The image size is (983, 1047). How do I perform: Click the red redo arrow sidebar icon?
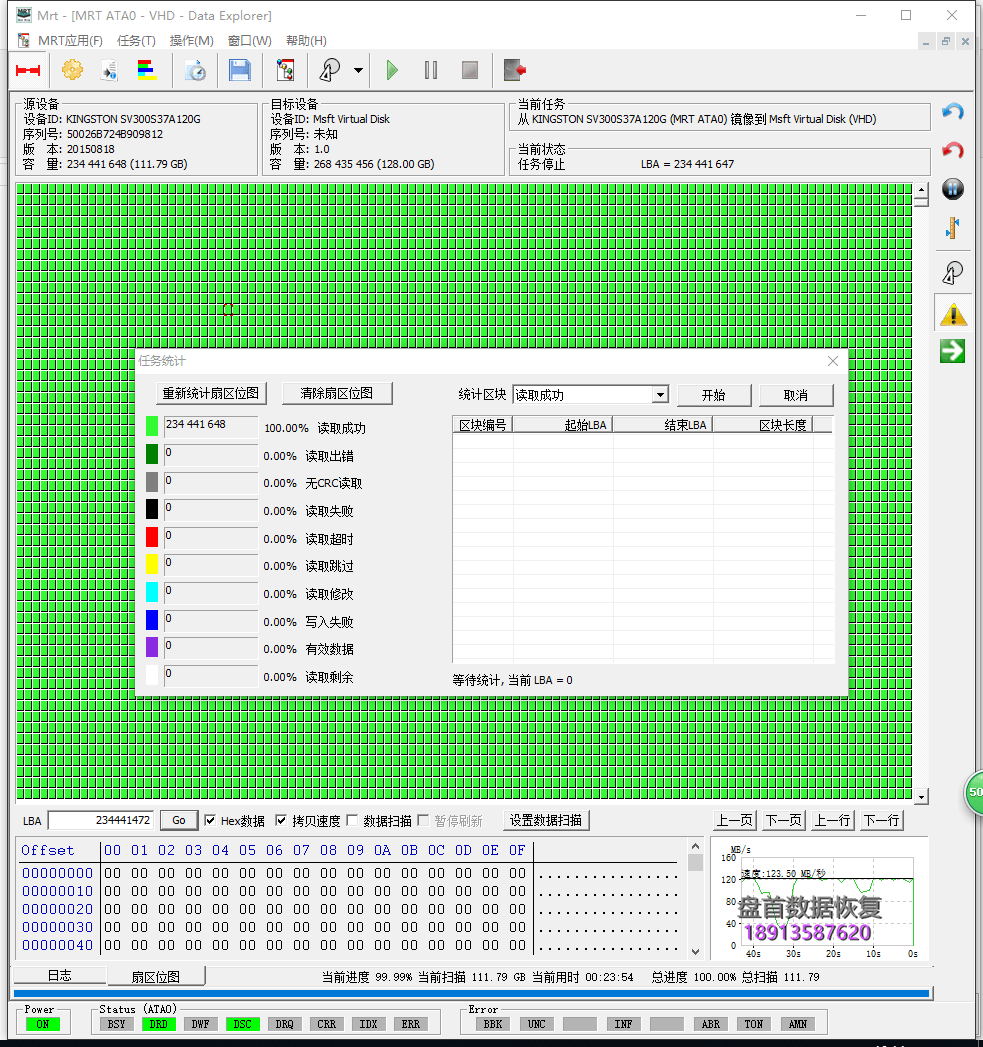click(953, 150)
